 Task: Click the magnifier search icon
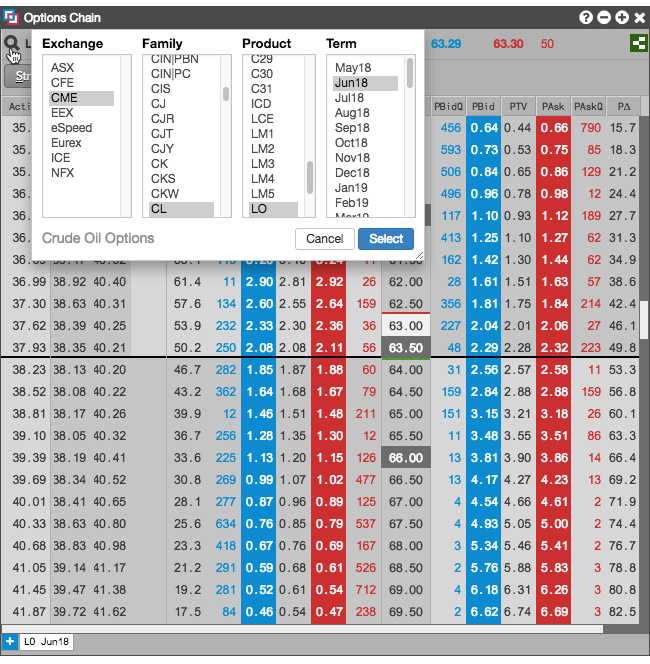pos(11,43)
